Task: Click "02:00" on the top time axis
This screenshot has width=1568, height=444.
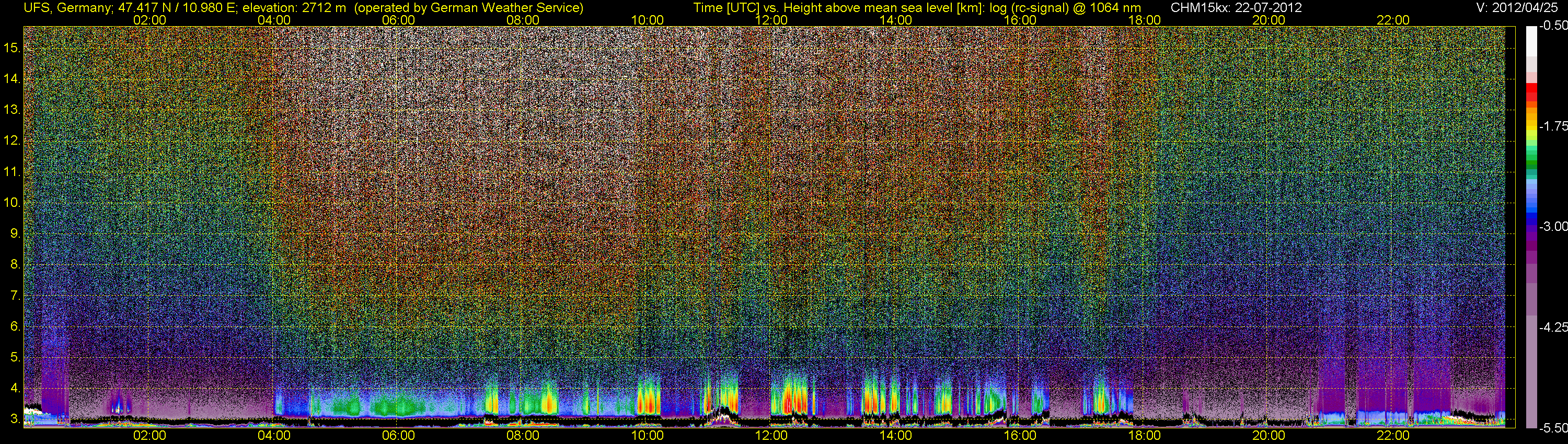Action: click(149, 20)
